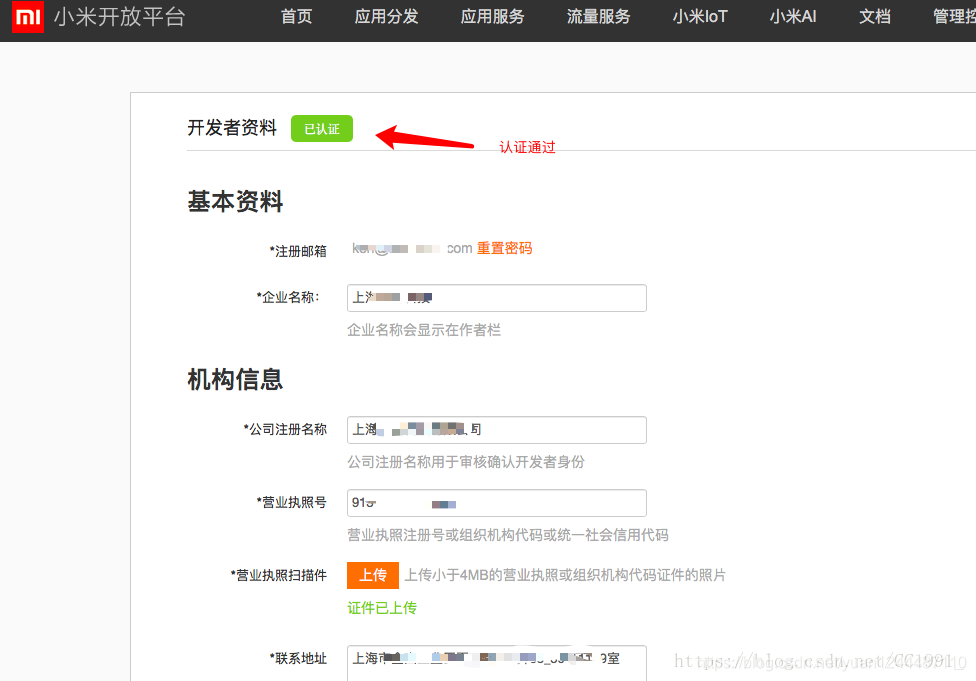The image size is (976, 681).
Task: Click the 基本资料 section heading
Action: (235, 202)
